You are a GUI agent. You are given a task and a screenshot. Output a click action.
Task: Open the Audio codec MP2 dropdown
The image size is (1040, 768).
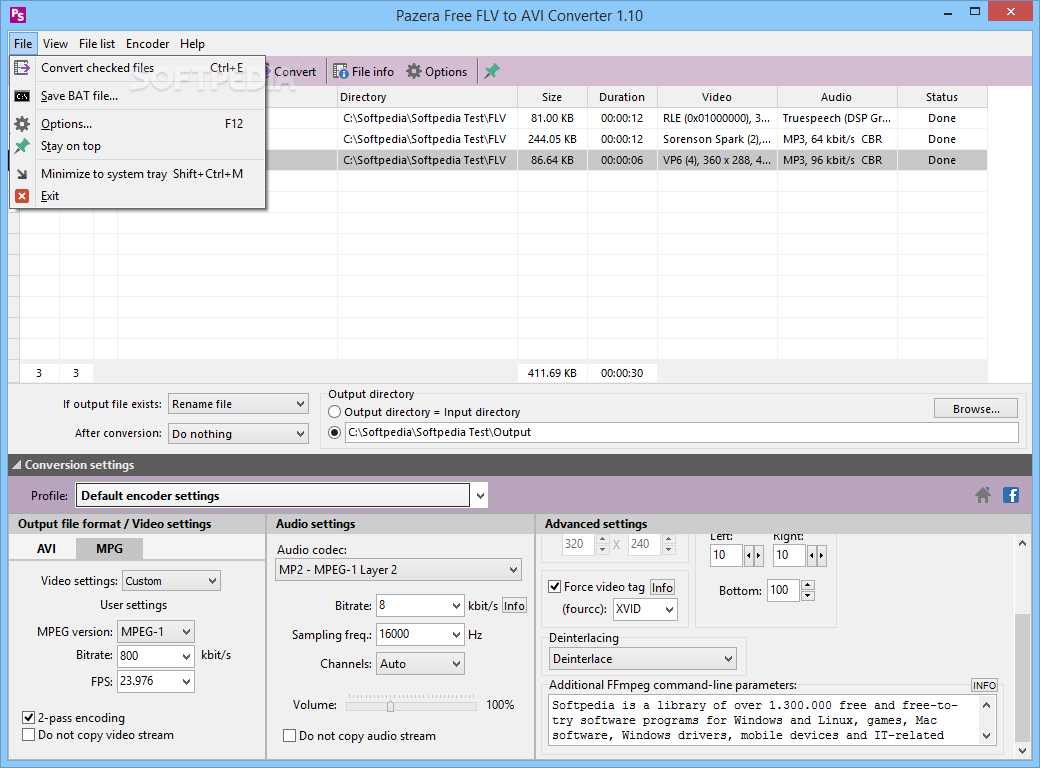click(398, 570)
